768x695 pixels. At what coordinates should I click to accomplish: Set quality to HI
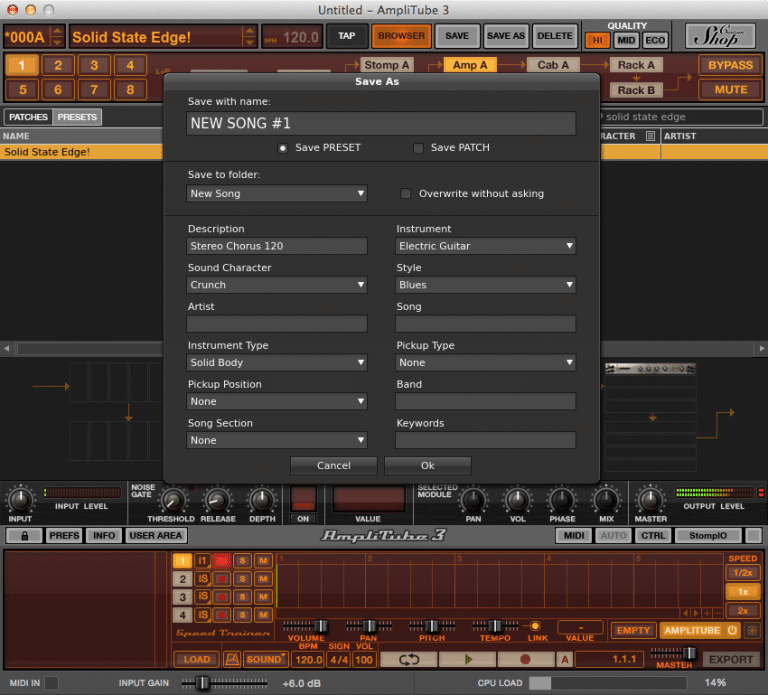click(x=598, y=40)
